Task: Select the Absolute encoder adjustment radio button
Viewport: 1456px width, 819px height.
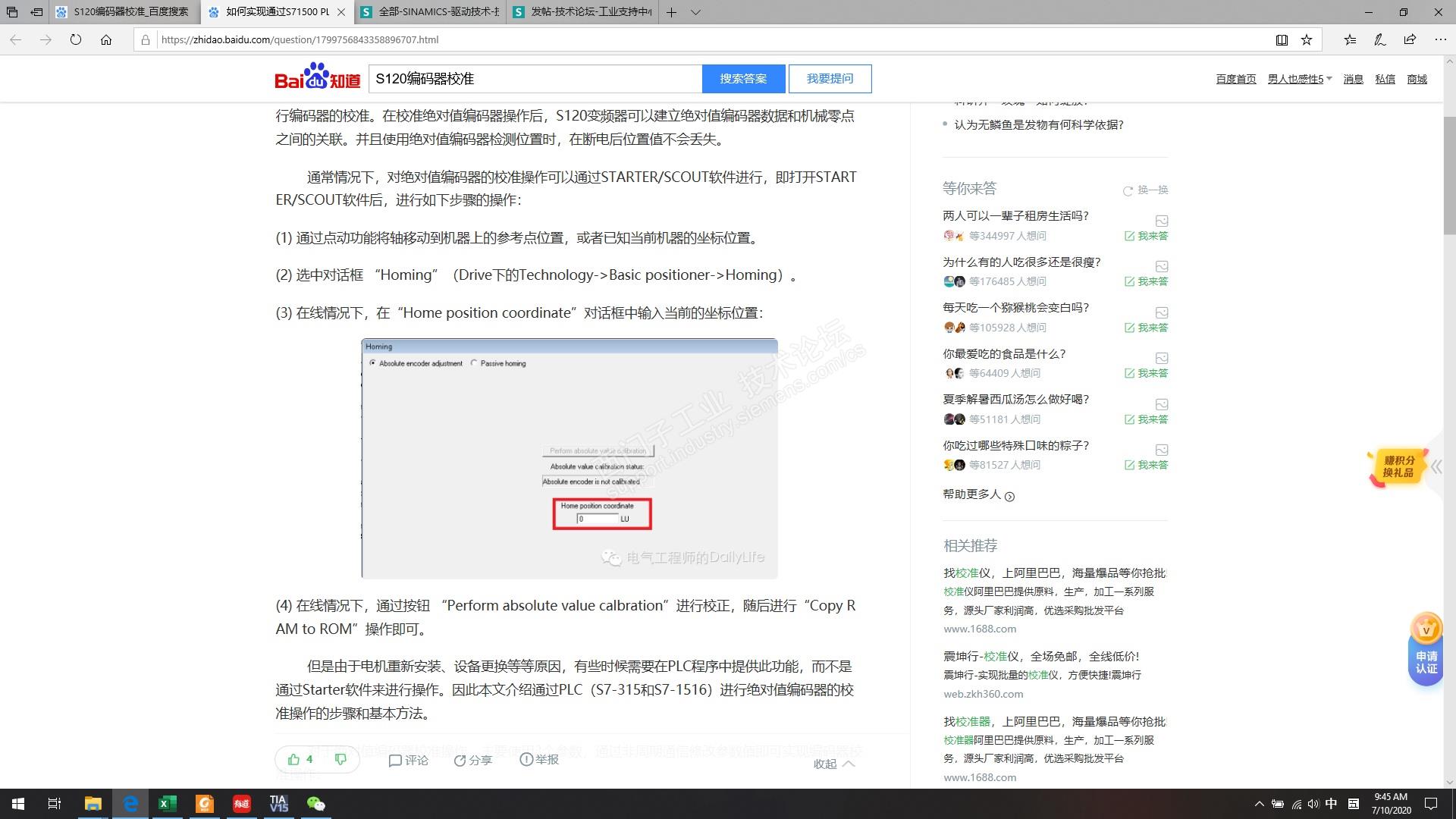Action: 372,363
